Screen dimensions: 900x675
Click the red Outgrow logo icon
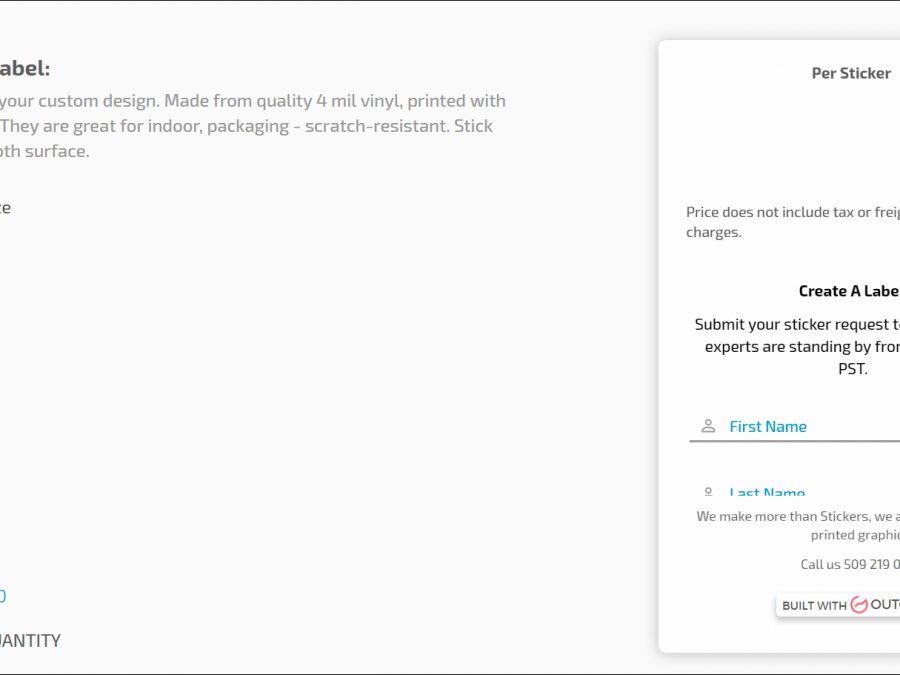pos(858,605)
